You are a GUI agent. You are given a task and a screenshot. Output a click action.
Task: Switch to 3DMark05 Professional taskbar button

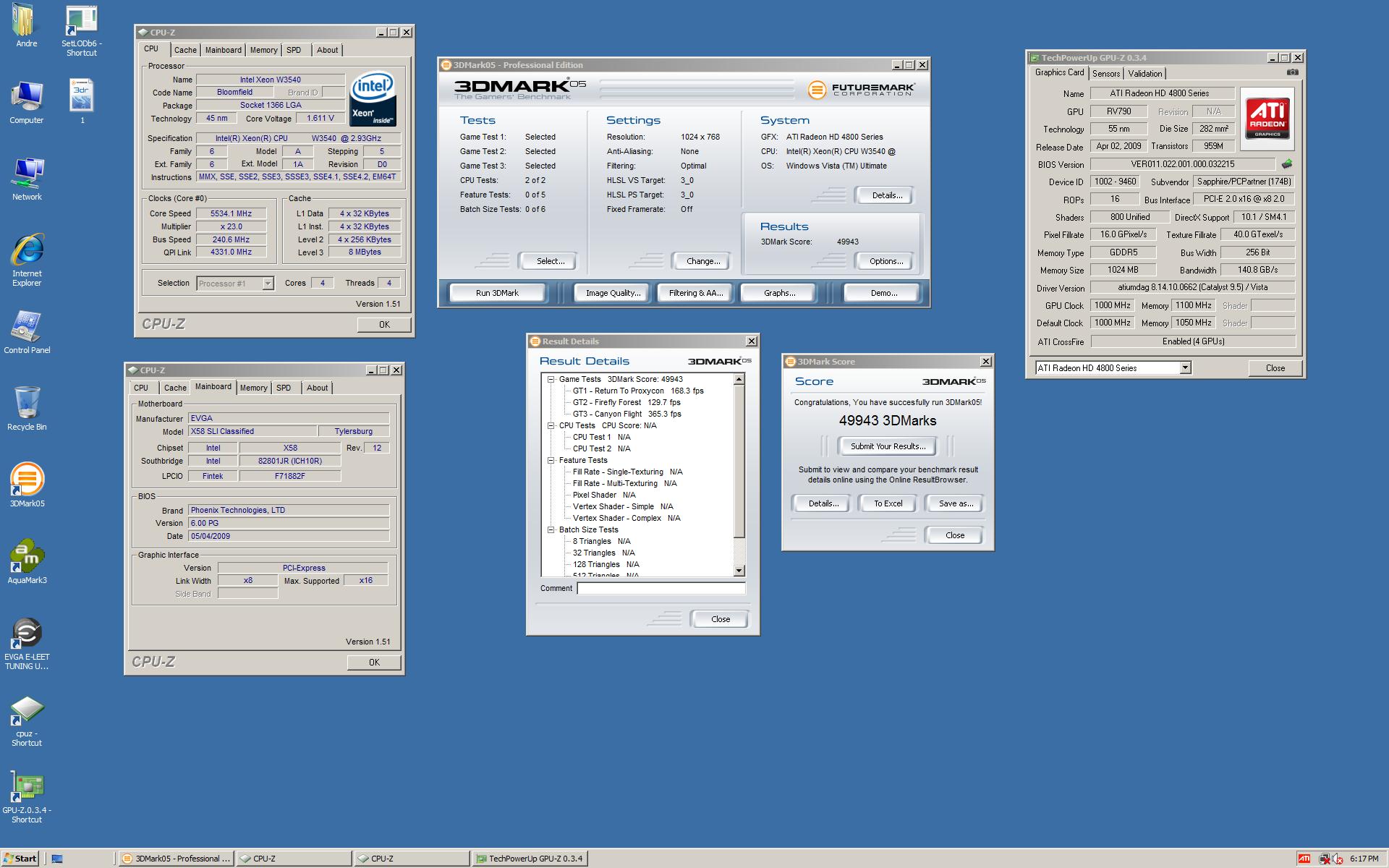[x=177, y=859]
